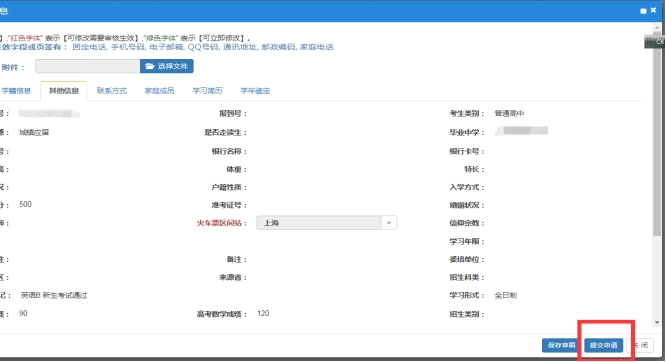Click the 关闭 button at dialog bottom
The height and width of the screenshot is (362, 666).
tap(640, 345)
